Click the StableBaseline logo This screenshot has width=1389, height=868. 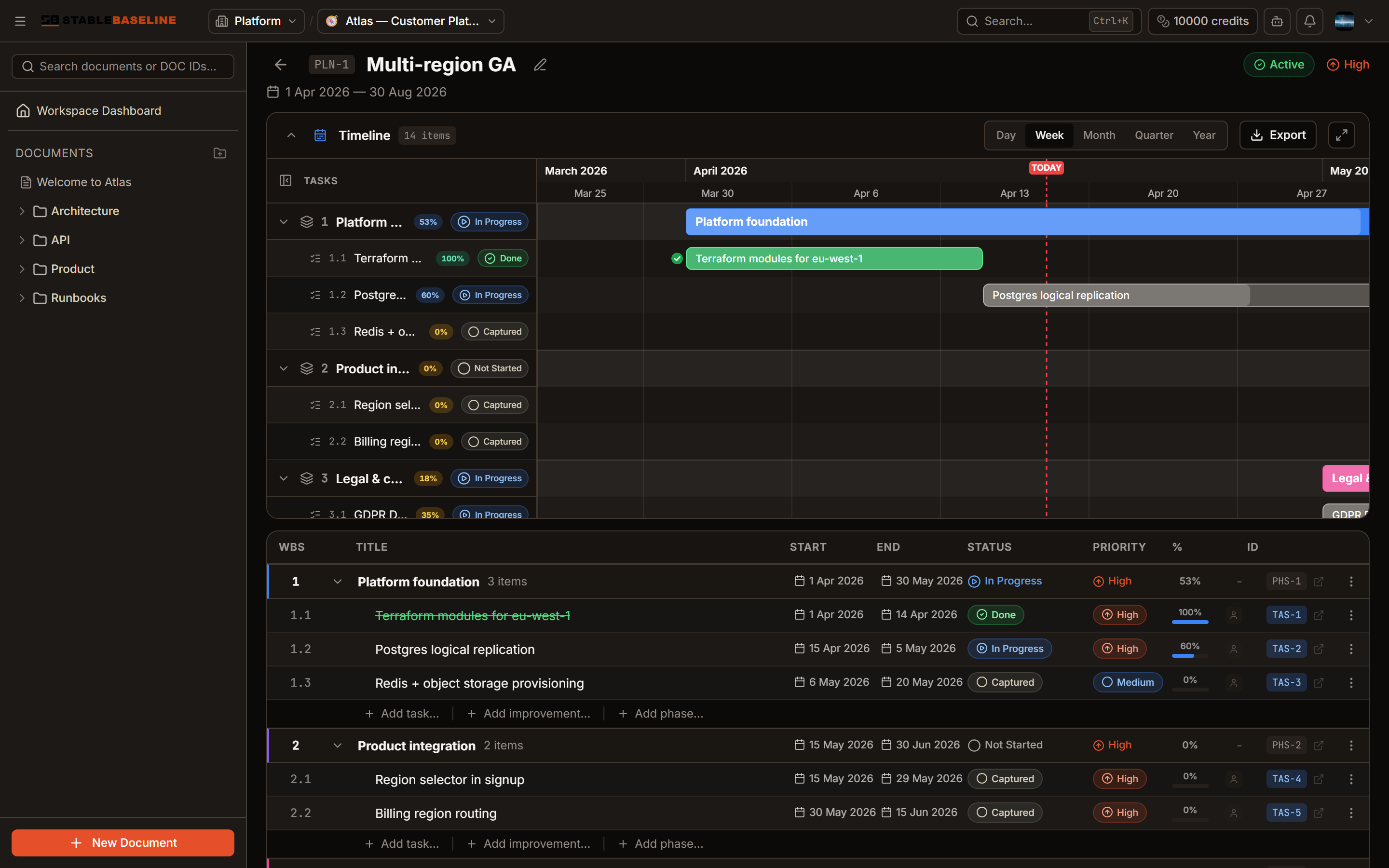point(109,21)
